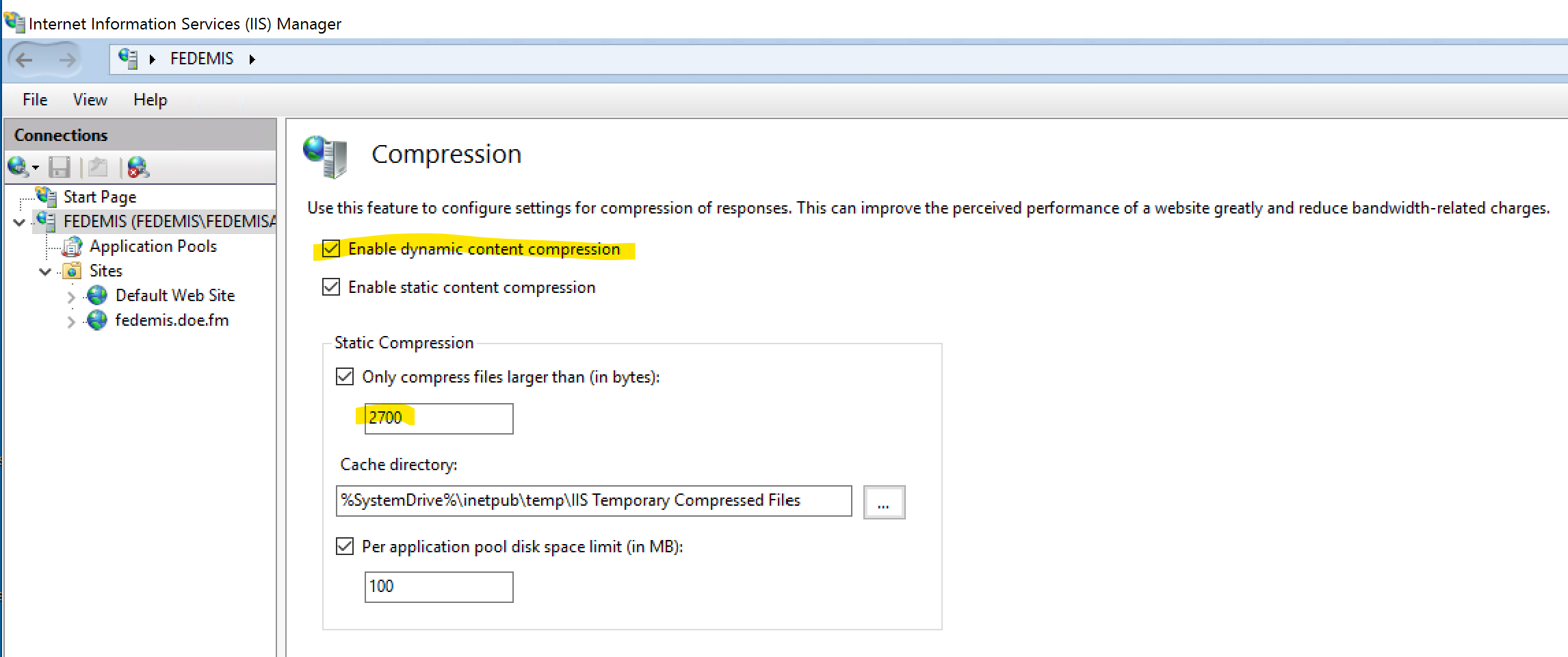Click the minimum file size field
The image size is (1568, 657).
[x=439, y=418]
